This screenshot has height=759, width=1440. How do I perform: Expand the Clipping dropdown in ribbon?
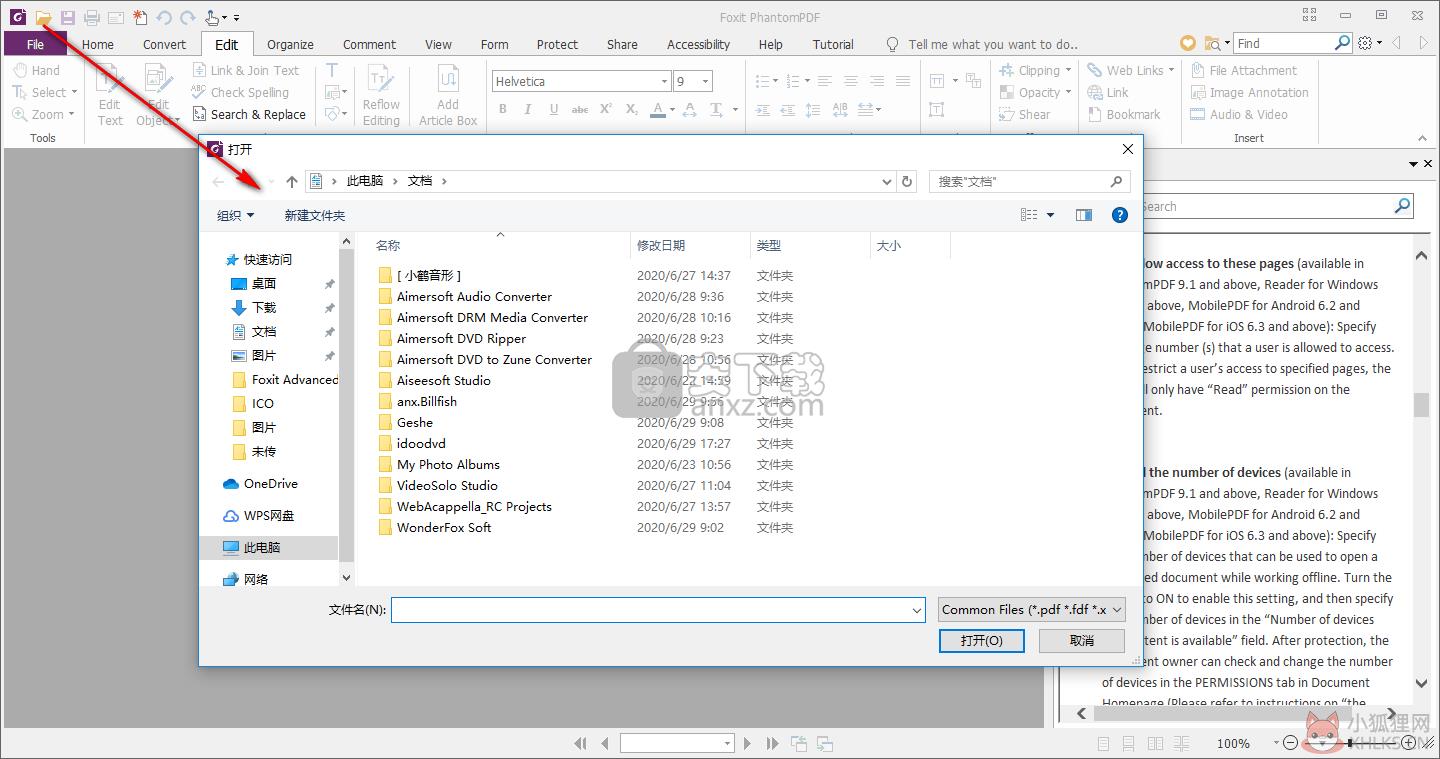(1068, 70)
